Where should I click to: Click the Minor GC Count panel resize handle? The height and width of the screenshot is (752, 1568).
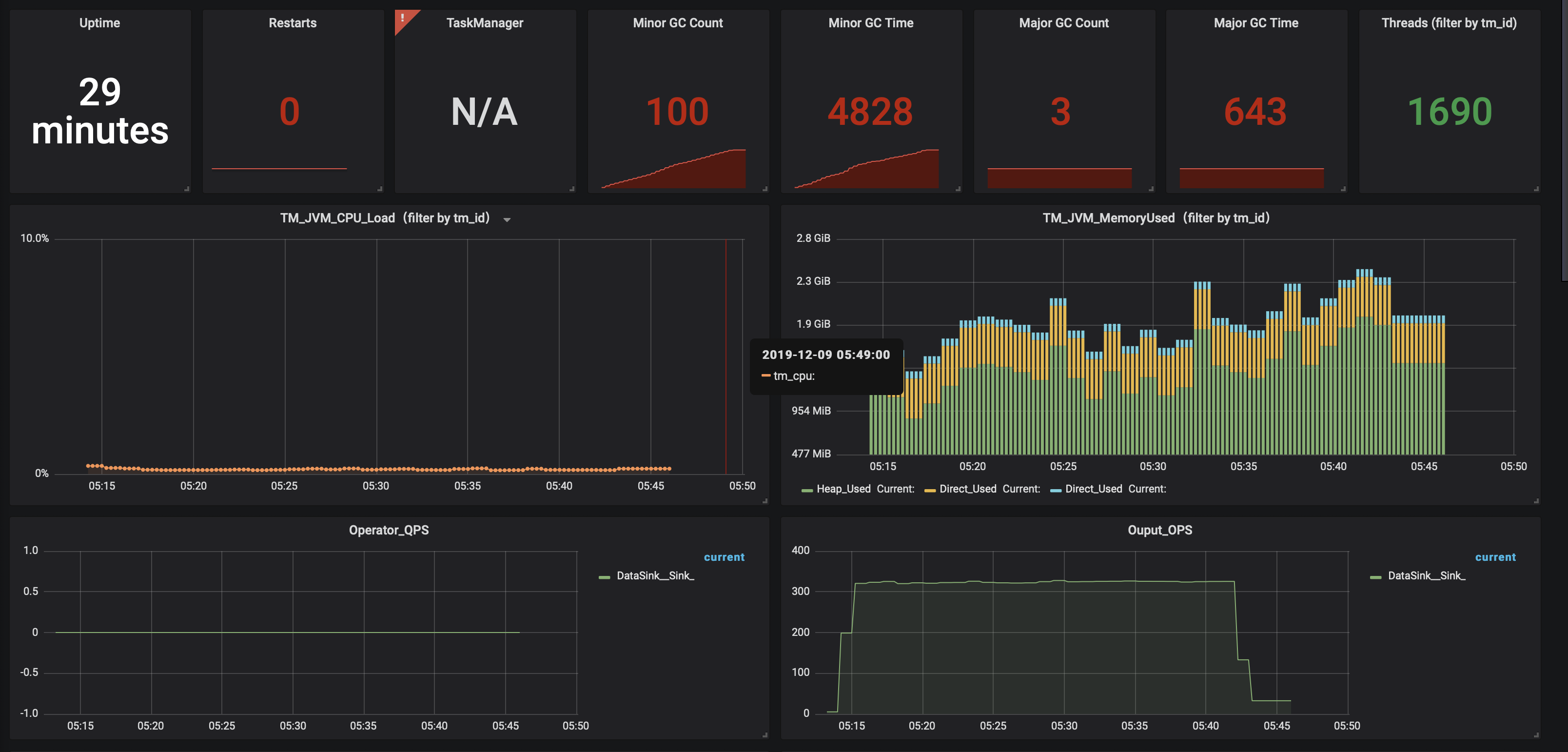click(x=765, y=189)
